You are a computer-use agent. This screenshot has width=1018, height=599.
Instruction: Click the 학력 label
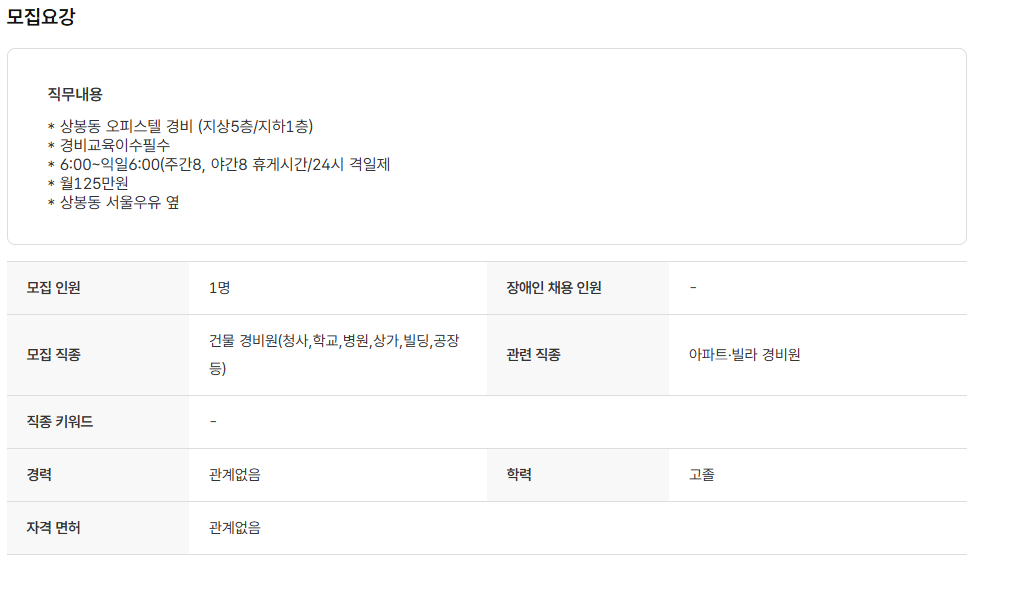click(x=519, y=475)
